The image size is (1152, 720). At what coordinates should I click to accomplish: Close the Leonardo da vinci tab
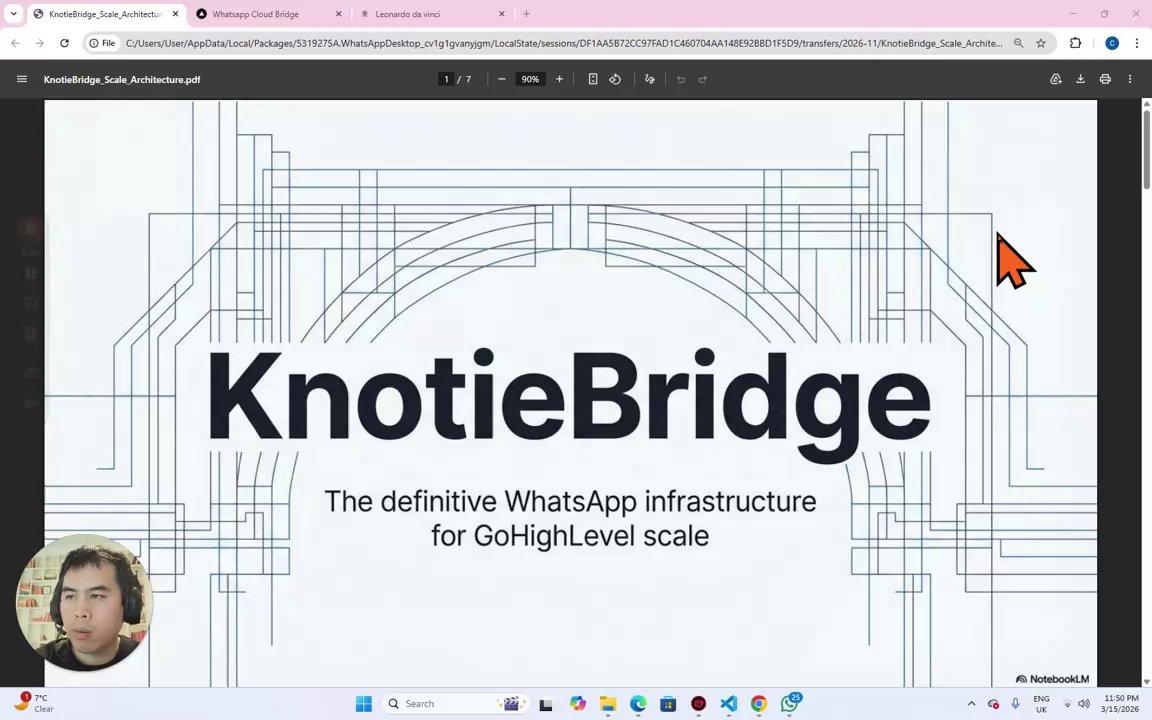(x=502, y=14)
